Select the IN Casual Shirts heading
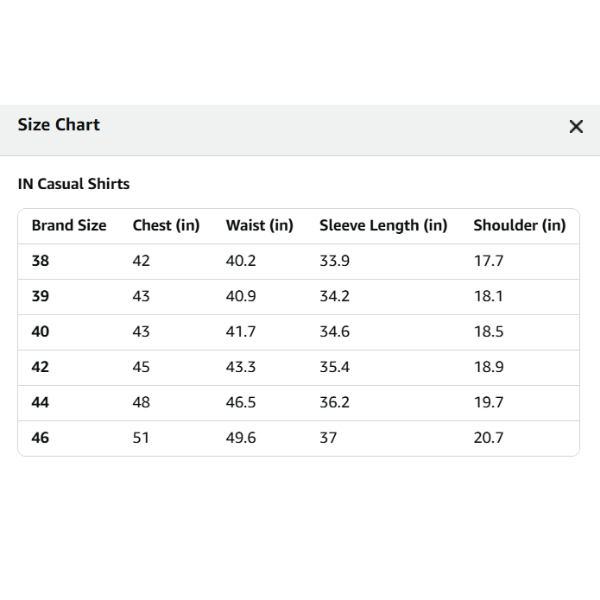 (x=74, y=184)
